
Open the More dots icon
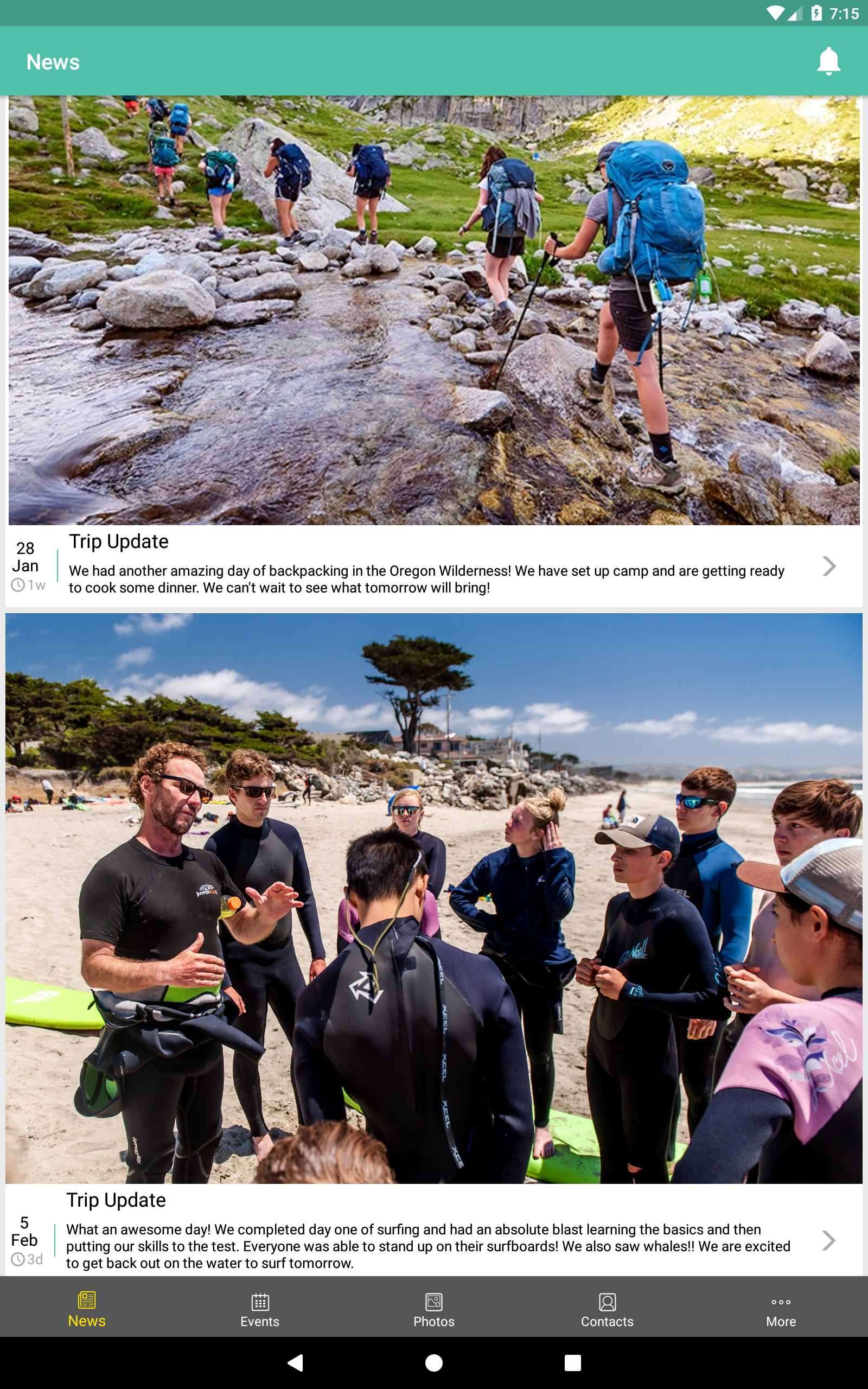tap(781, 1302)
